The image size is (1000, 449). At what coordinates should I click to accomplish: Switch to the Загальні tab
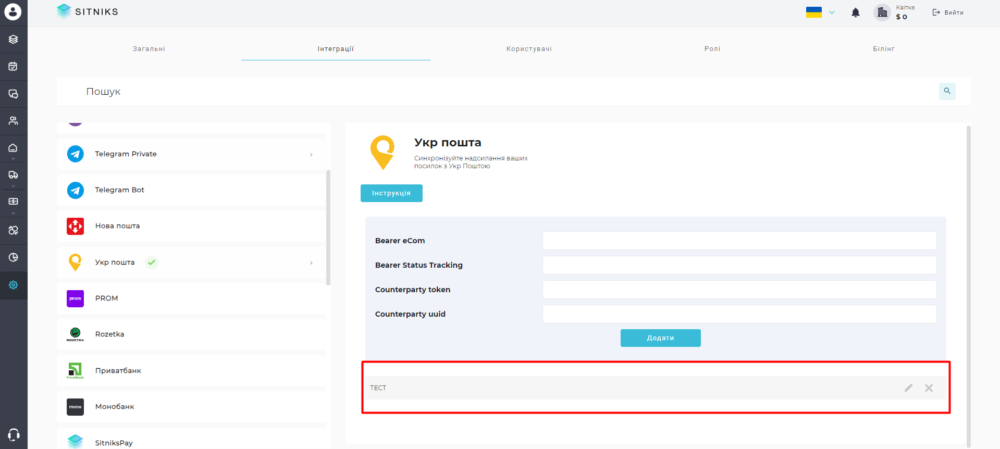(149, 49)
